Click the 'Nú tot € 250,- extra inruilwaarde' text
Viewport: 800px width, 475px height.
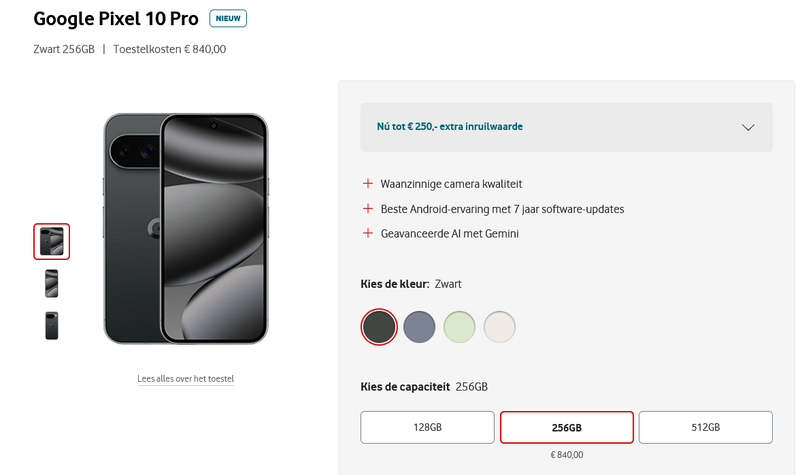coord(450,127)
